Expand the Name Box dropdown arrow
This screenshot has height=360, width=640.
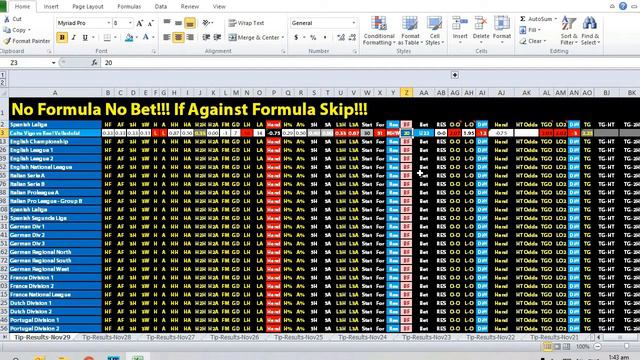coord(53,62)
